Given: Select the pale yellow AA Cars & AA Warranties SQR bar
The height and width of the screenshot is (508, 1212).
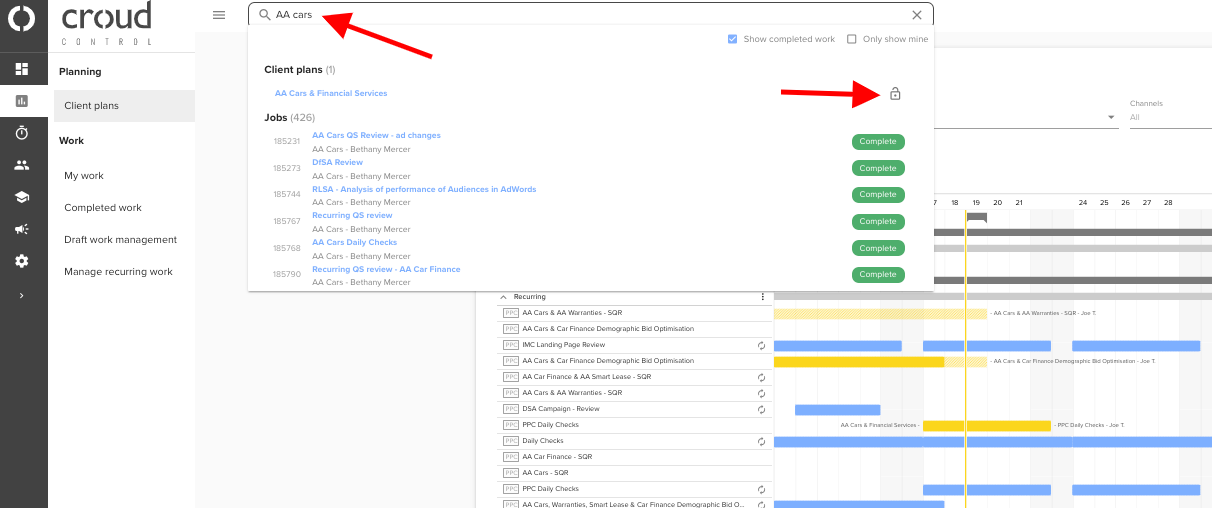Looking at the screenshot, I should pyautogui.click(x=880, y=313).
